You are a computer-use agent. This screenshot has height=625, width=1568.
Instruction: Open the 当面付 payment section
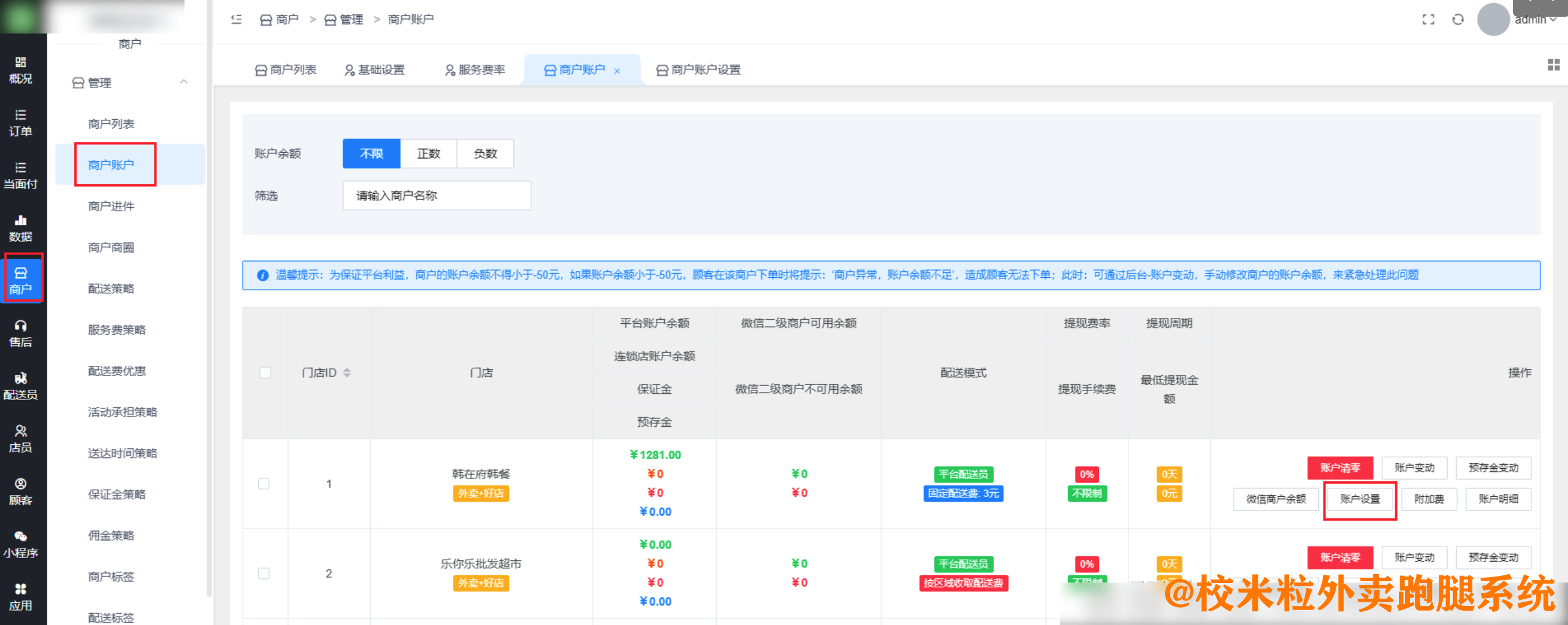22,177
